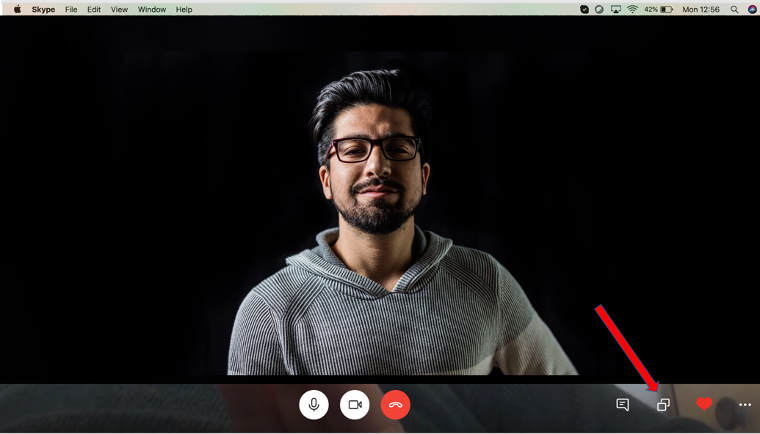
Task: Open the chat conversation panel
Action: [x=623, y=404]
